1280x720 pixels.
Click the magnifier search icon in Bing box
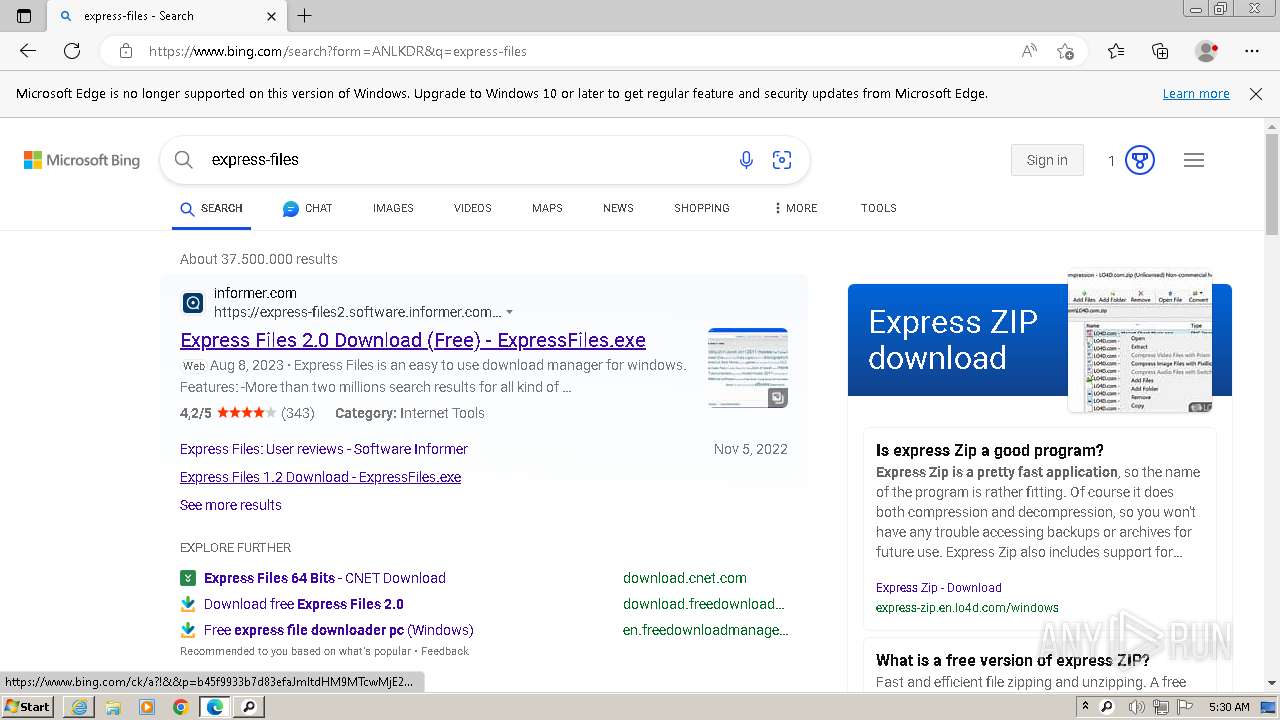pyautogui.click(x=183, y=160)
